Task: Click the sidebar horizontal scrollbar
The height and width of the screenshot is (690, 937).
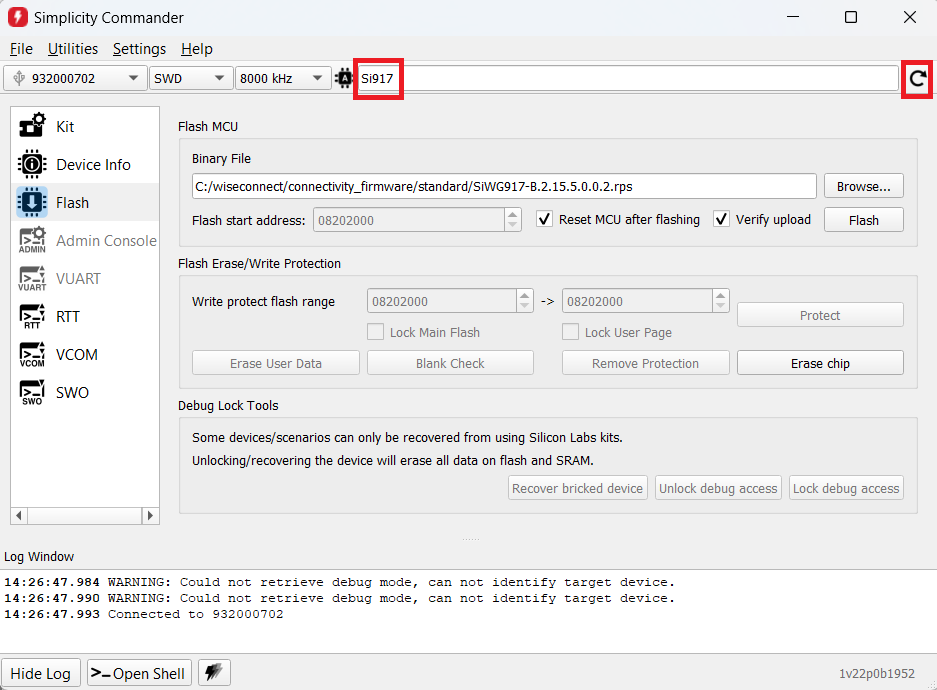Action: [85, 516]
